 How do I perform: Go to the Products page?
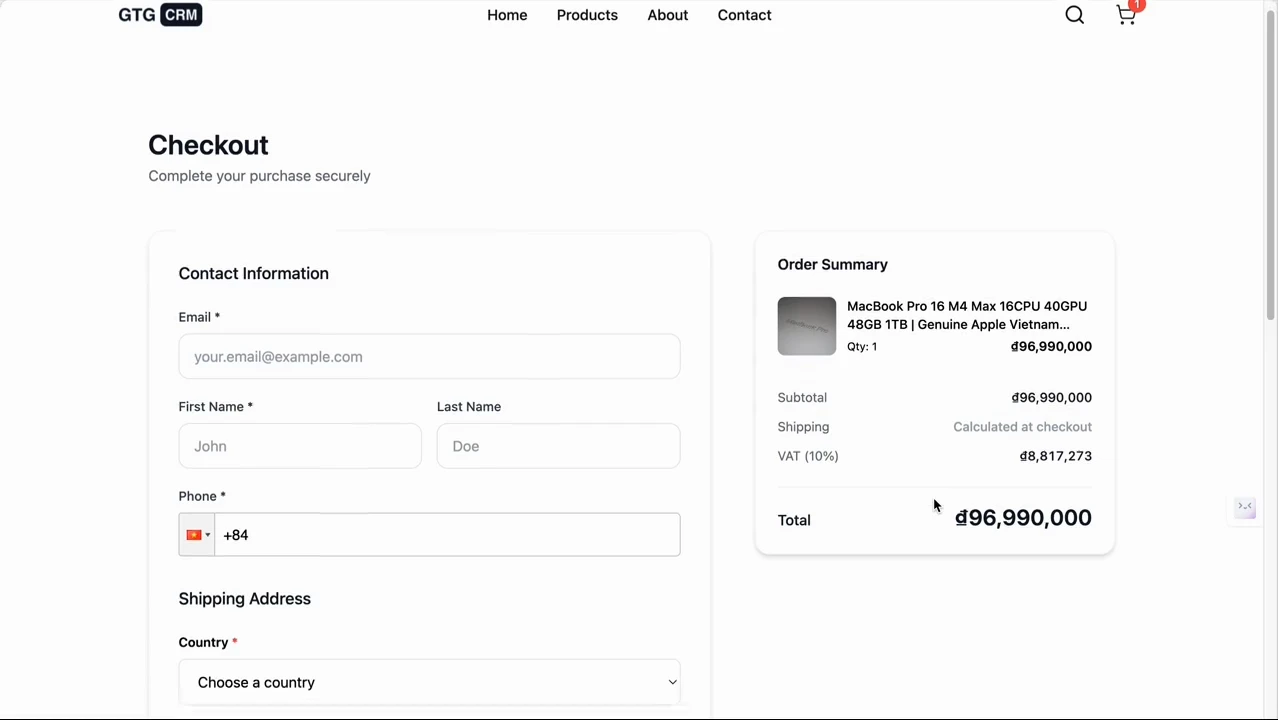click(x=587, y=15)
